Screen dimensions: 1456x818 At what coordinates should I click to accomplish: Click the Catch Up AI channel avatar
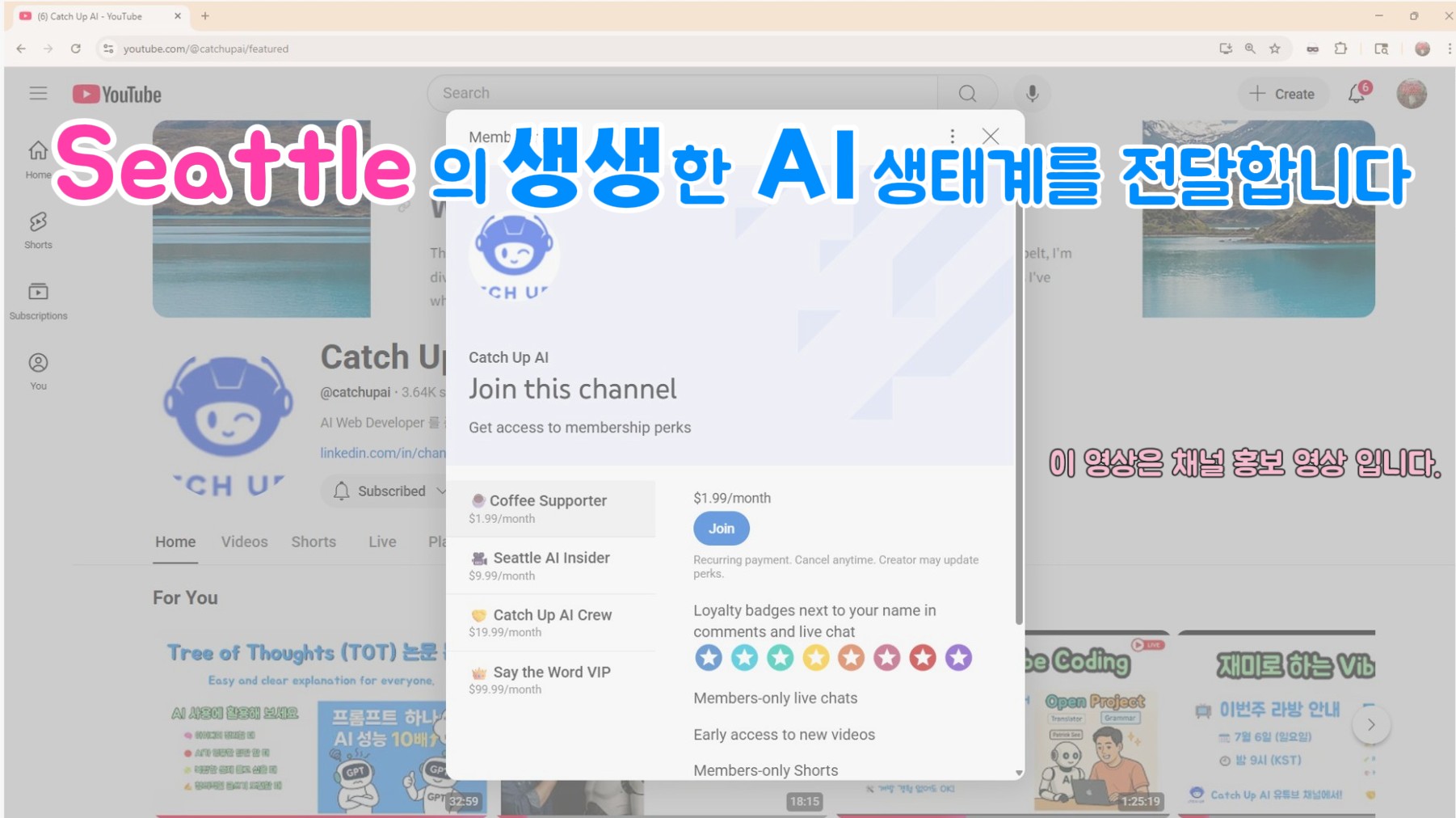(x=229, y=424)
